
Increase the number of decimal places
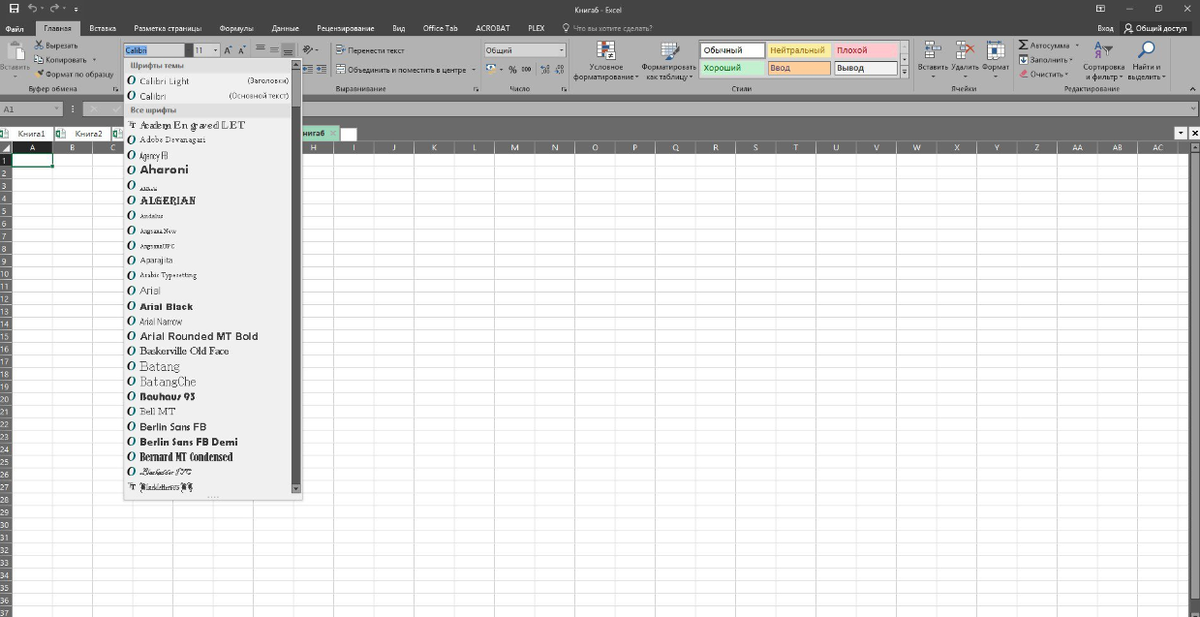[545, 69]
